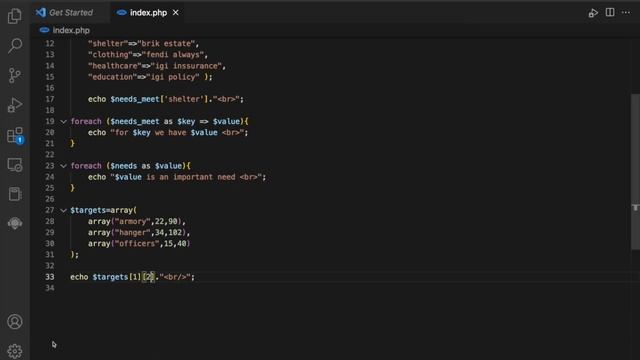
Task: Click line number 12 in the gutter
Action: 49,43
